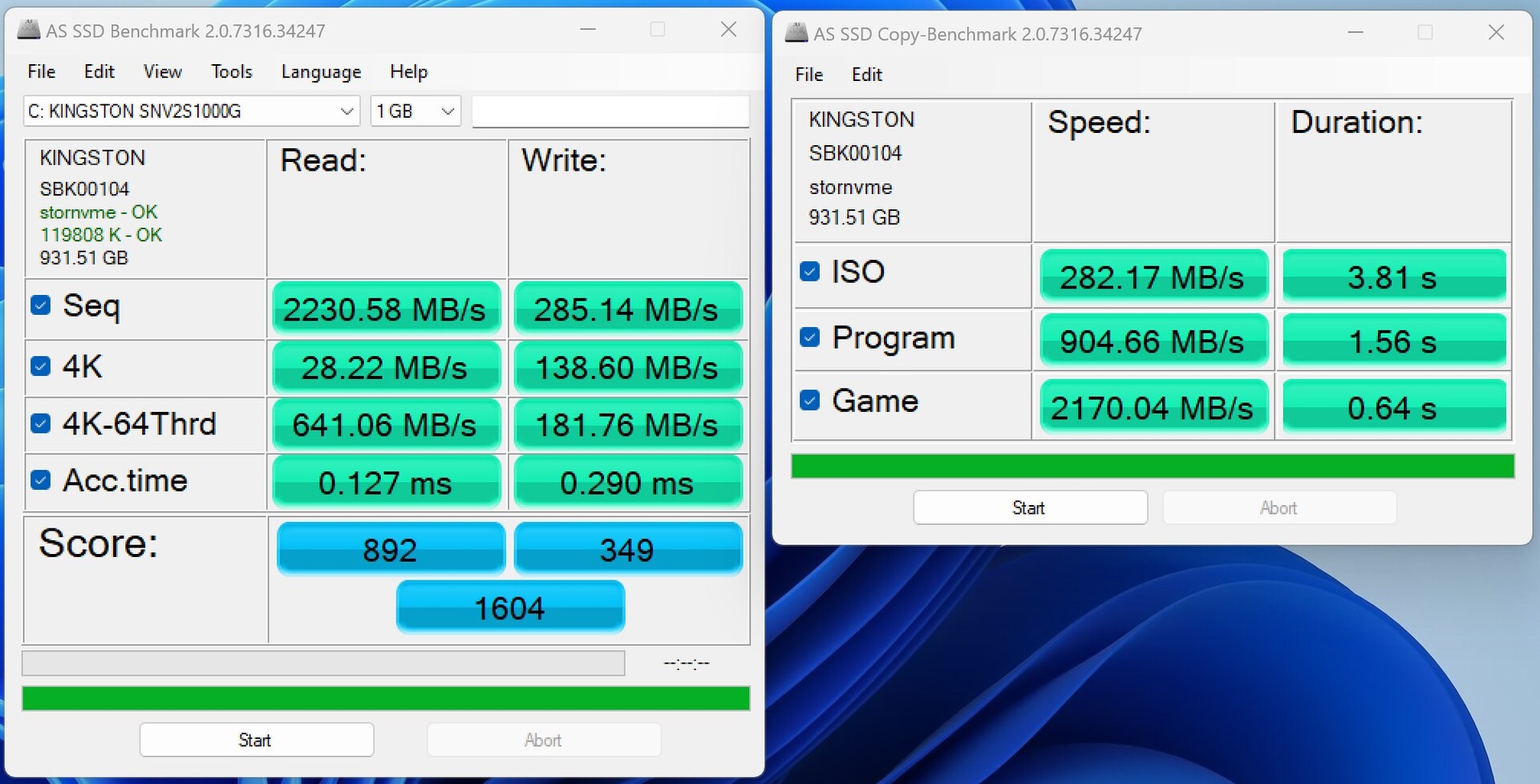Minimize the AS SSD Copy-Benchmark window
Image resolution: width=1540 pixels, height=784 pixels.
pyautogui.click(x=1356, y=33)
